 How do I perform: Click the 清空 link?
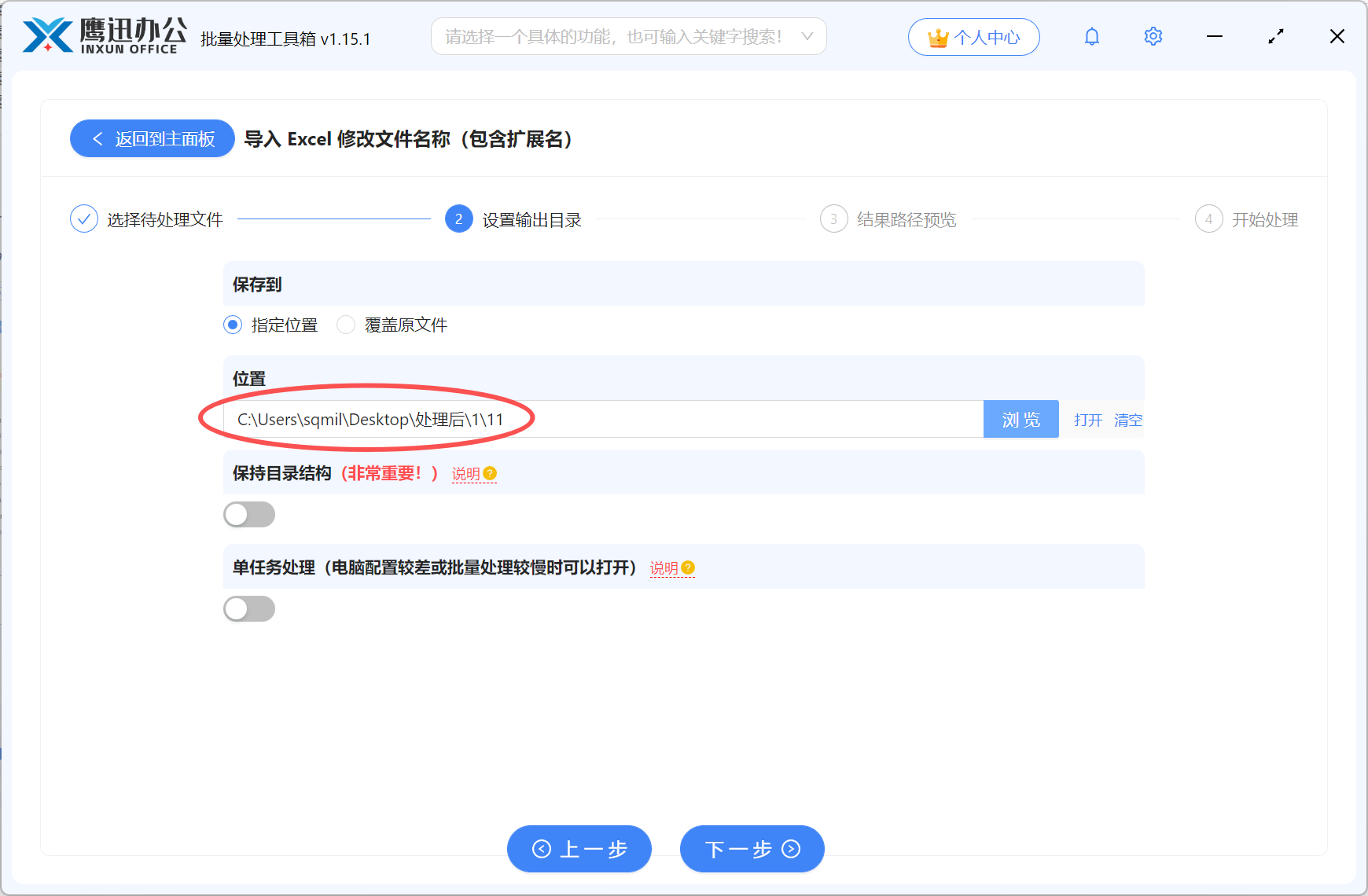(1128, 420)
